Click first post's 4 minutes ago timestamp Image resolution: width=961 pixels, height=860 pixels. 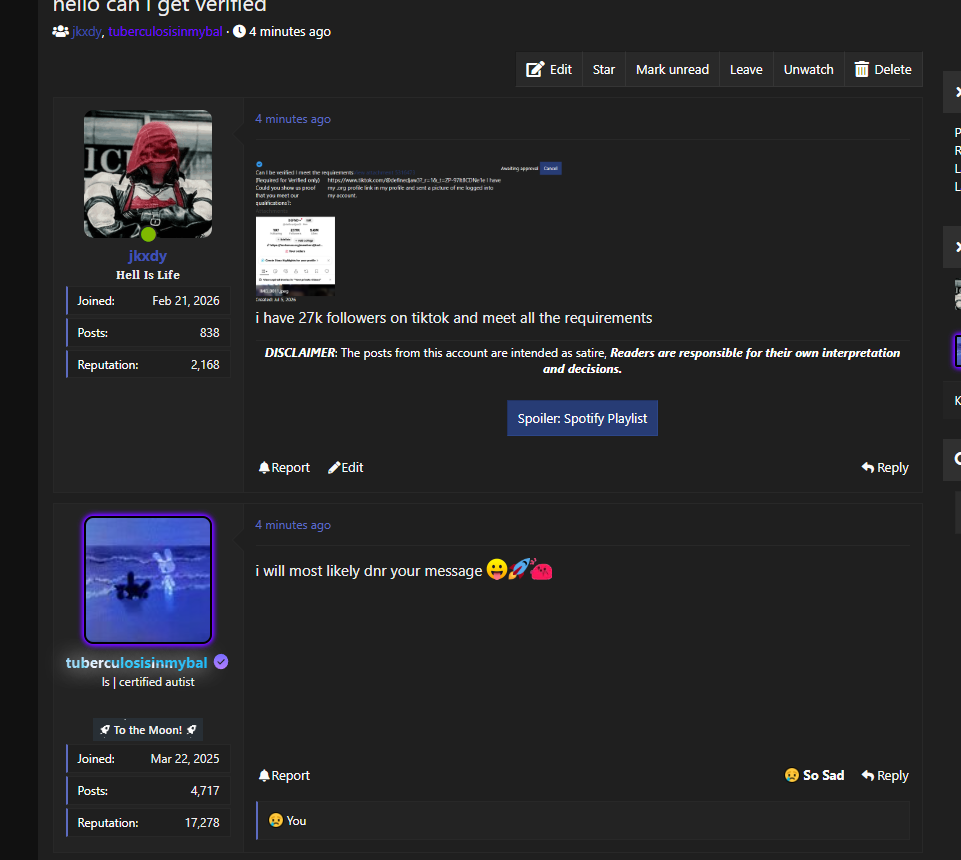click(293, 119)
